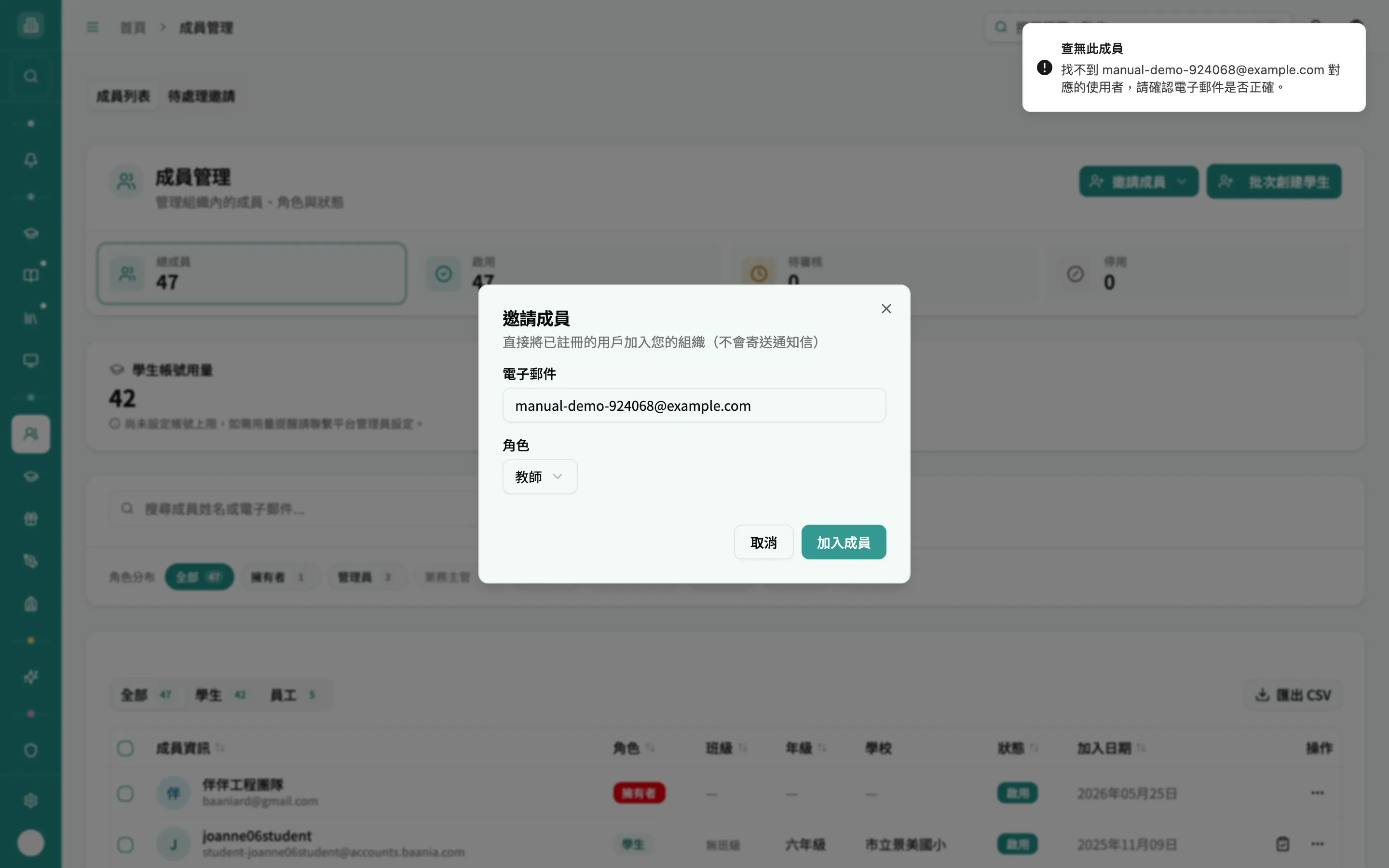Toggle checkbox for 伴伴工程團隊 row

coord(125,793)
